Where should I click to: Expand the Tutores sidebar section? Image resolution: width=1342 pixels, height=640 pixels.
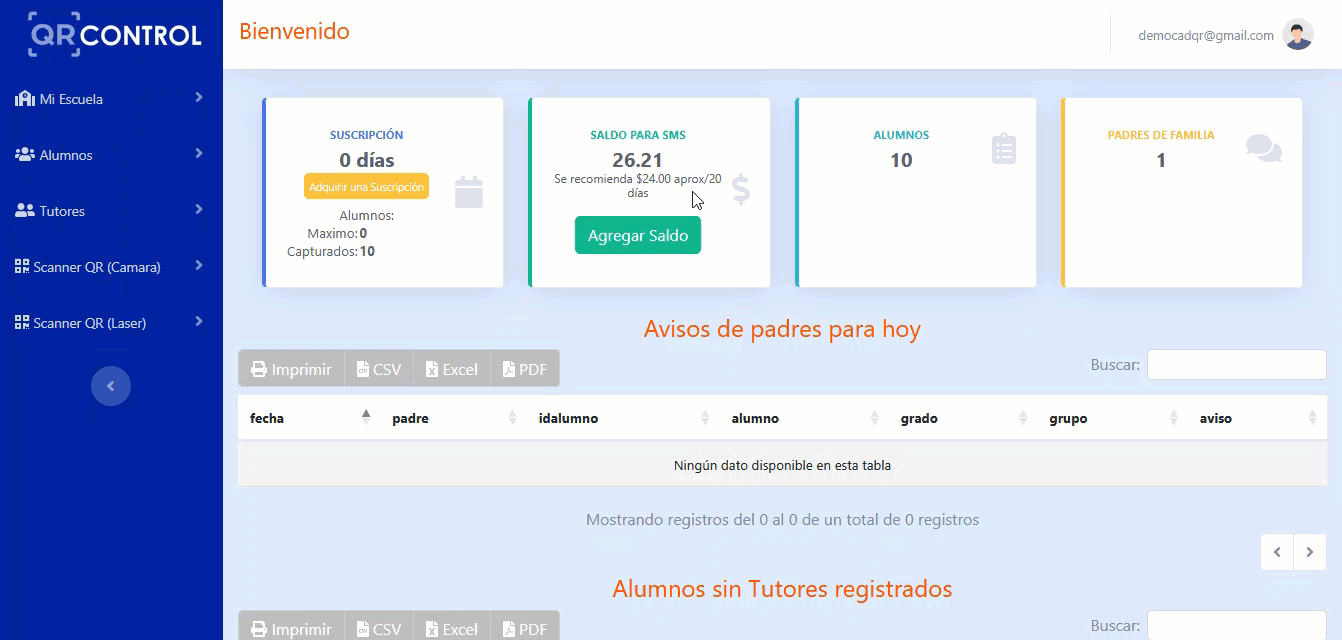tap(110, 211)
